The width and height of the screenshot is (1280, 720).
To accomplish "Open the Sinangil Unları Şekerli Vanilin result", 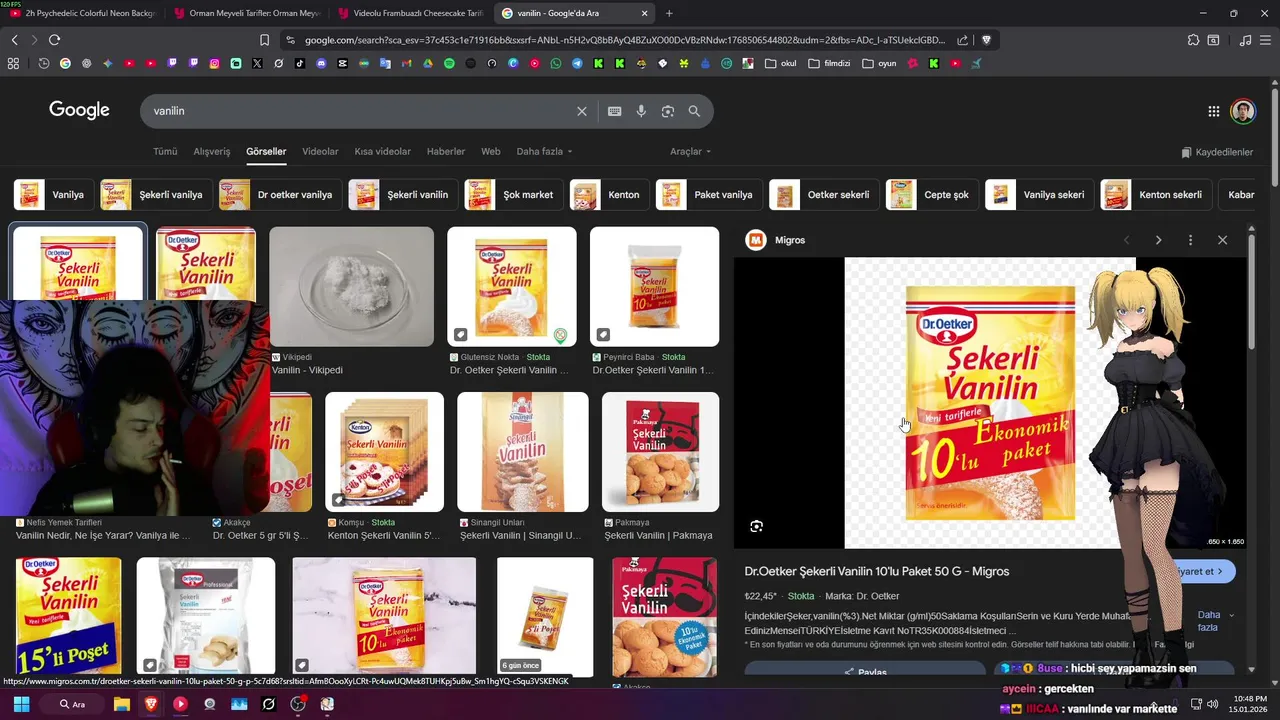I will point(523,452).
